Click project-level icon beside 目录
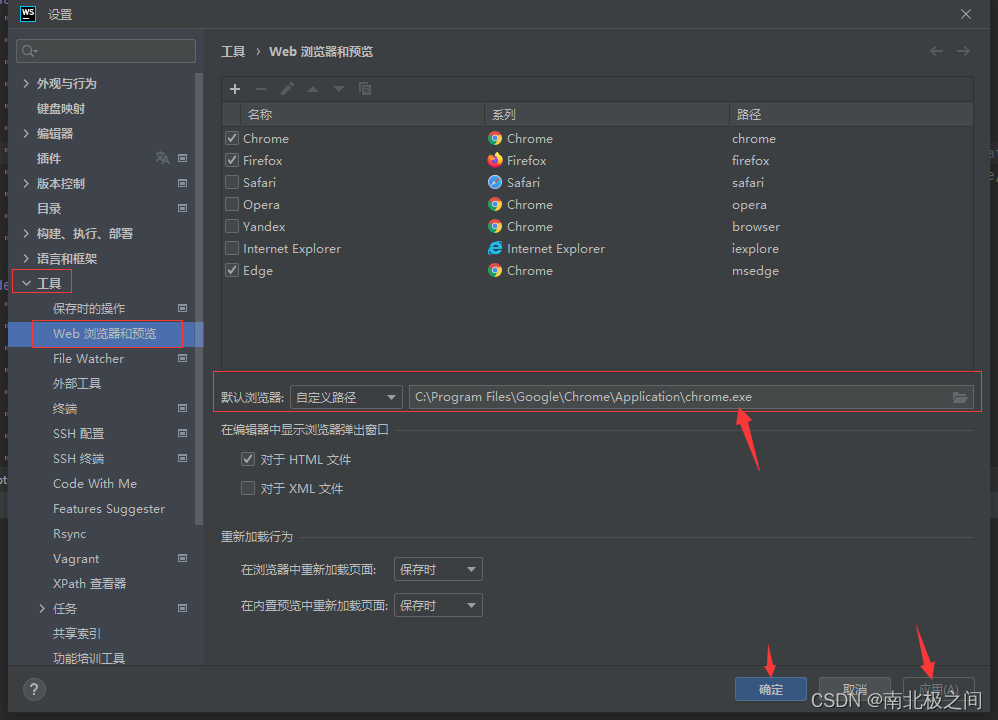Viewport: 998px width, 720px height. click(x=183, y=208)
